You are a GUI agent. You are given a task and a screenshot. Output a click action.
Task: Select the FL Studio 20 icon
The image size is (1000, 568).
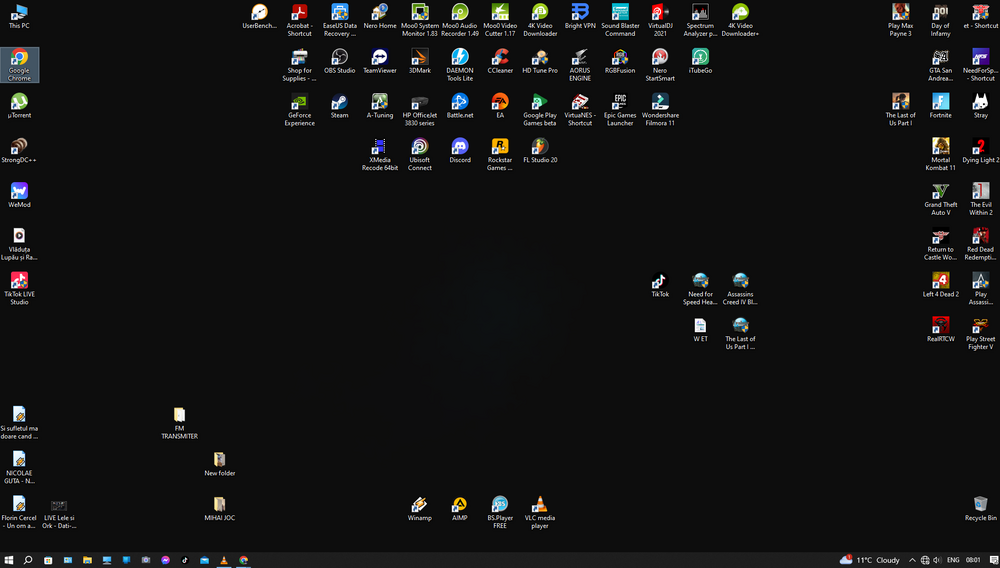point(540,150)
